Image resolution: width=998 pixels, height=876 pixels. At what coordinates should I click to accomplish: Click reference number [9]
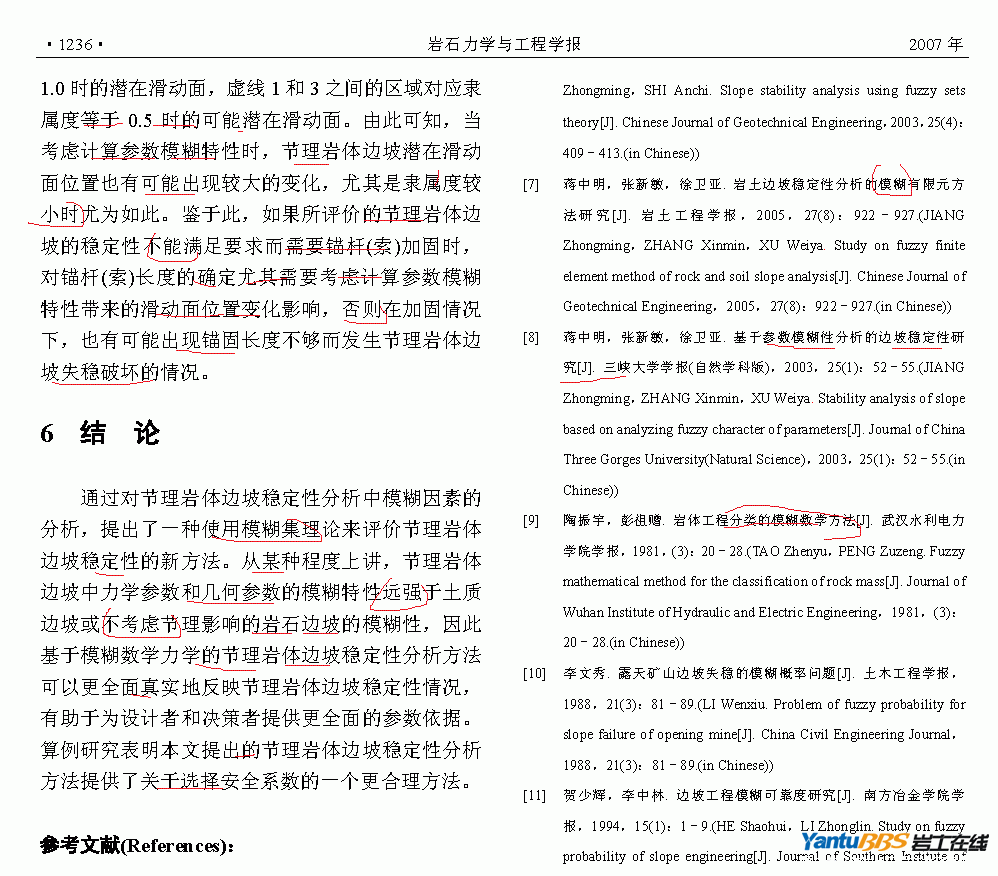[531, 521]
